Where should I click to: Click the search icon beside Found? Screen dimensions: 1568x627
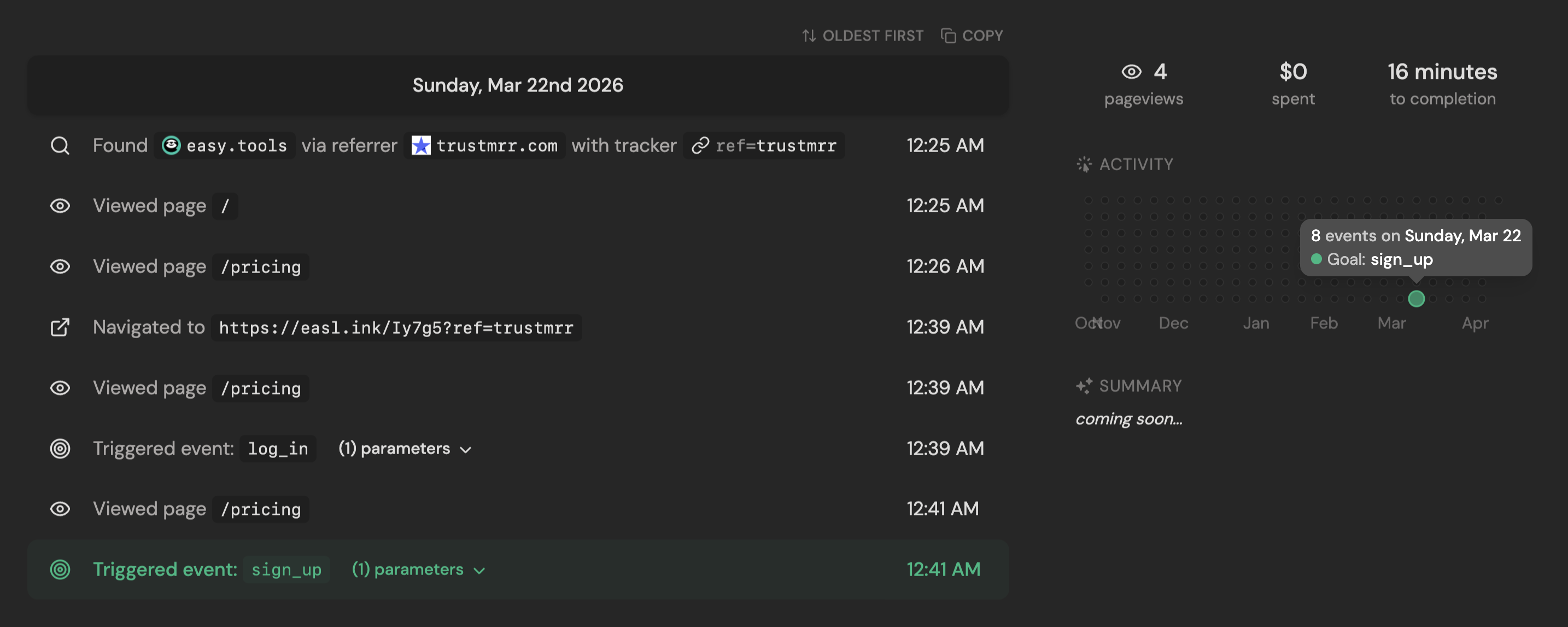(x=60, y=146)
